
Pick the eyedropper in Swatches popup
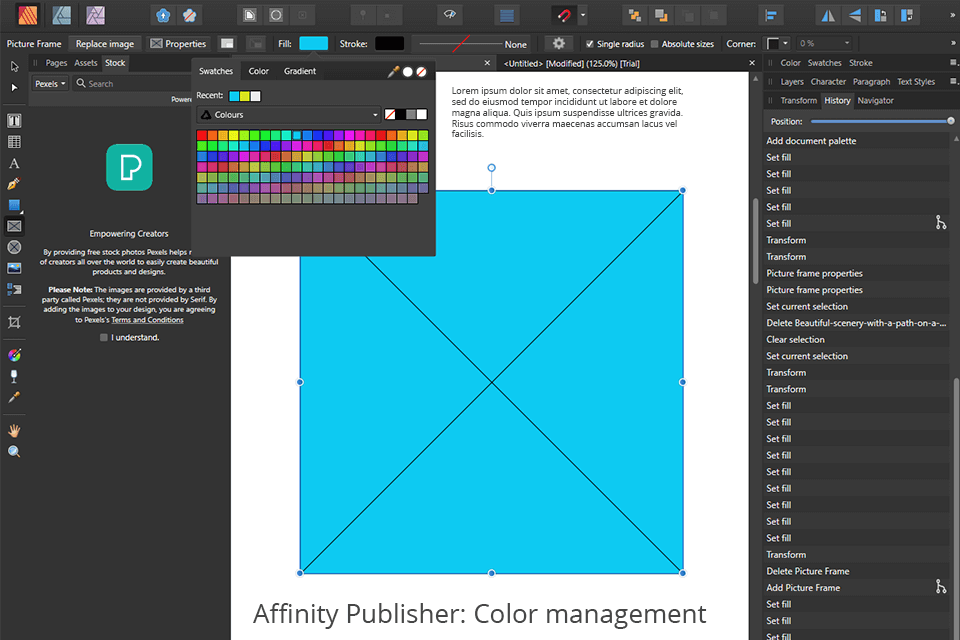pyautogui.click(x=394, y=72)
